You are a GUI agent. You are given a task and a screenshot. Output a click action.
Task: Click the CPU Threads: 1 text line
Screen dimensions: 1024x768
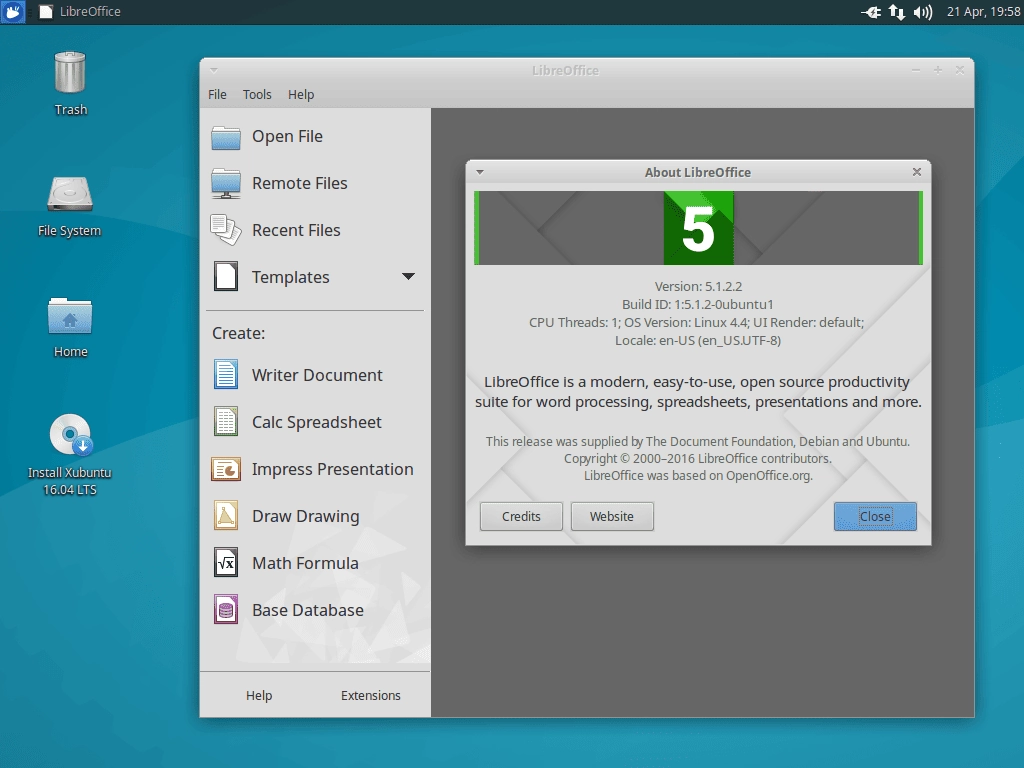point(696,323)
